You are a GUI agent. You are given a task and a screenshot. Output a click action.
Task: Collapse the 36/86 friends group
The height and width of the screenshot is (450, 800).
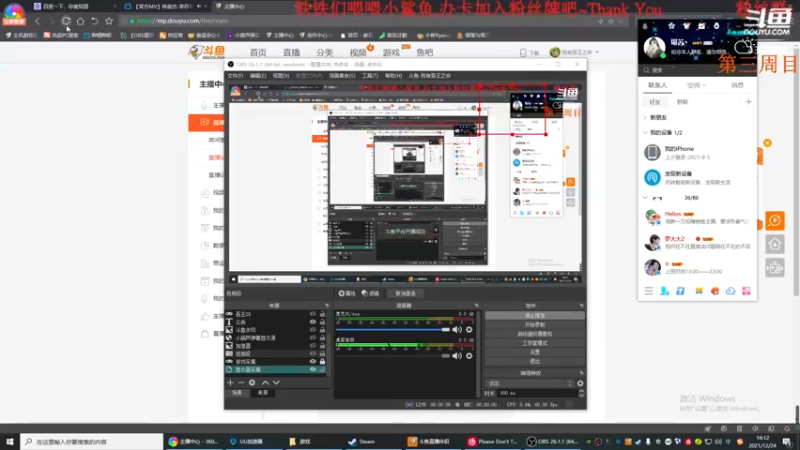645,197
